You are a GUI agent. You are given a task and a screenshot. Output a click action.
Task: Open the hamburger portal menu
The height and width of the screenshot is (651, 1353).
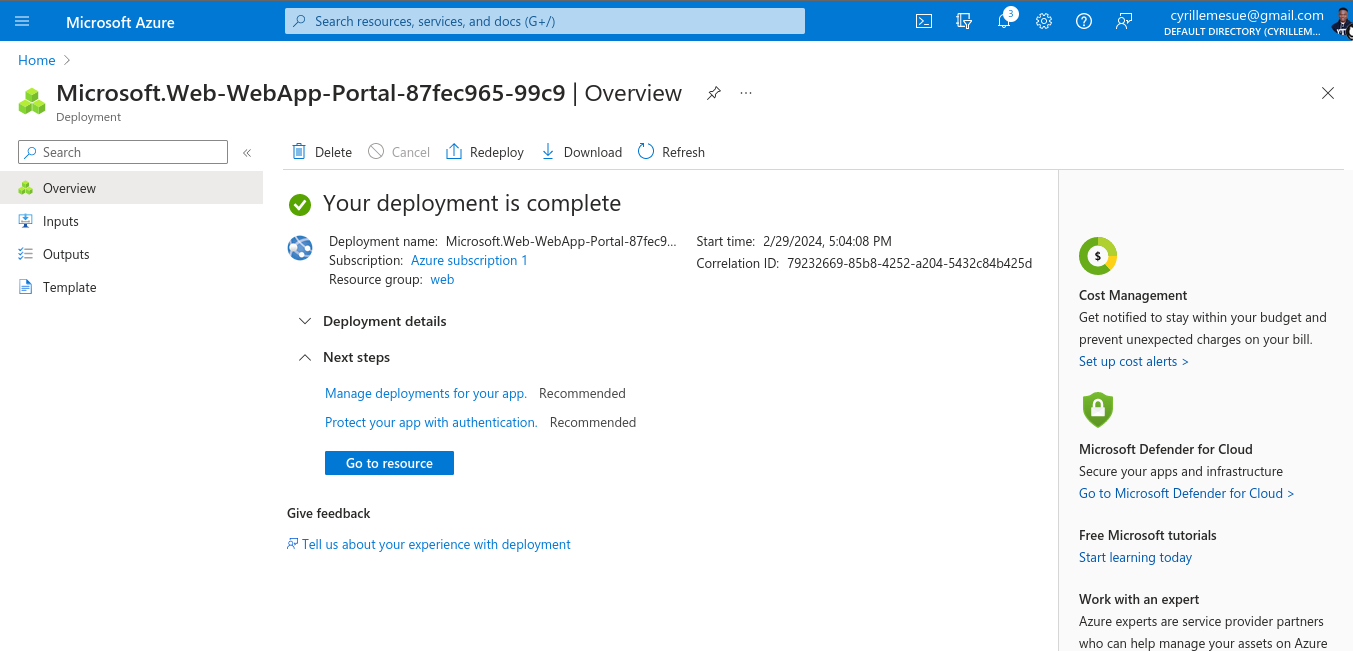pos(22,21)
